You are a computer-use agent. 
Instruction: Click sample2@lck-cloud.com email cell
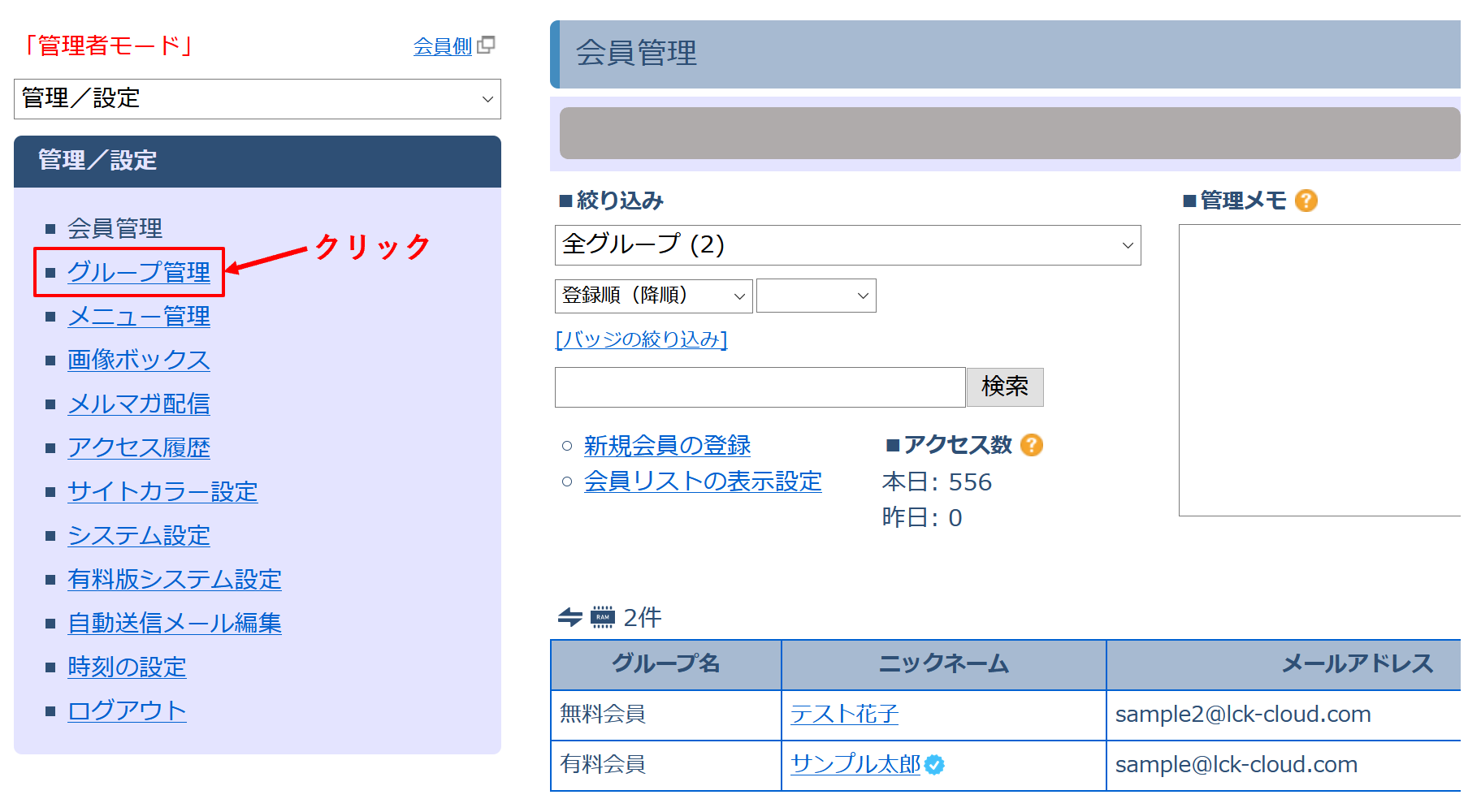click(1284, 715)
